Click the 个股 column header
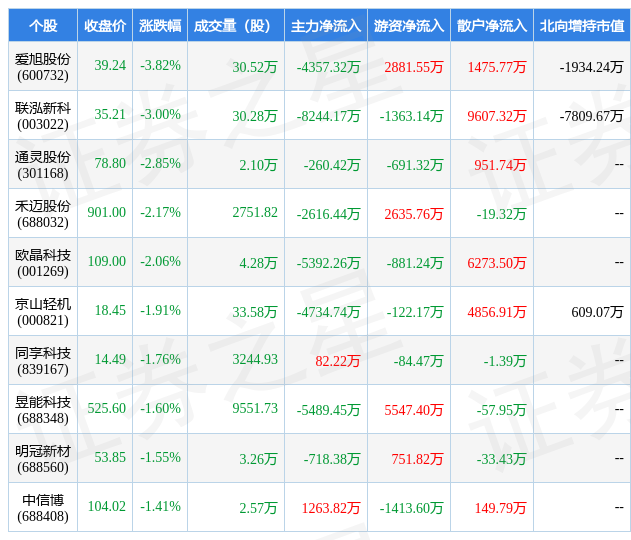Image resolution: width=631 pixels, height=540 pixels. pos(43,26)
